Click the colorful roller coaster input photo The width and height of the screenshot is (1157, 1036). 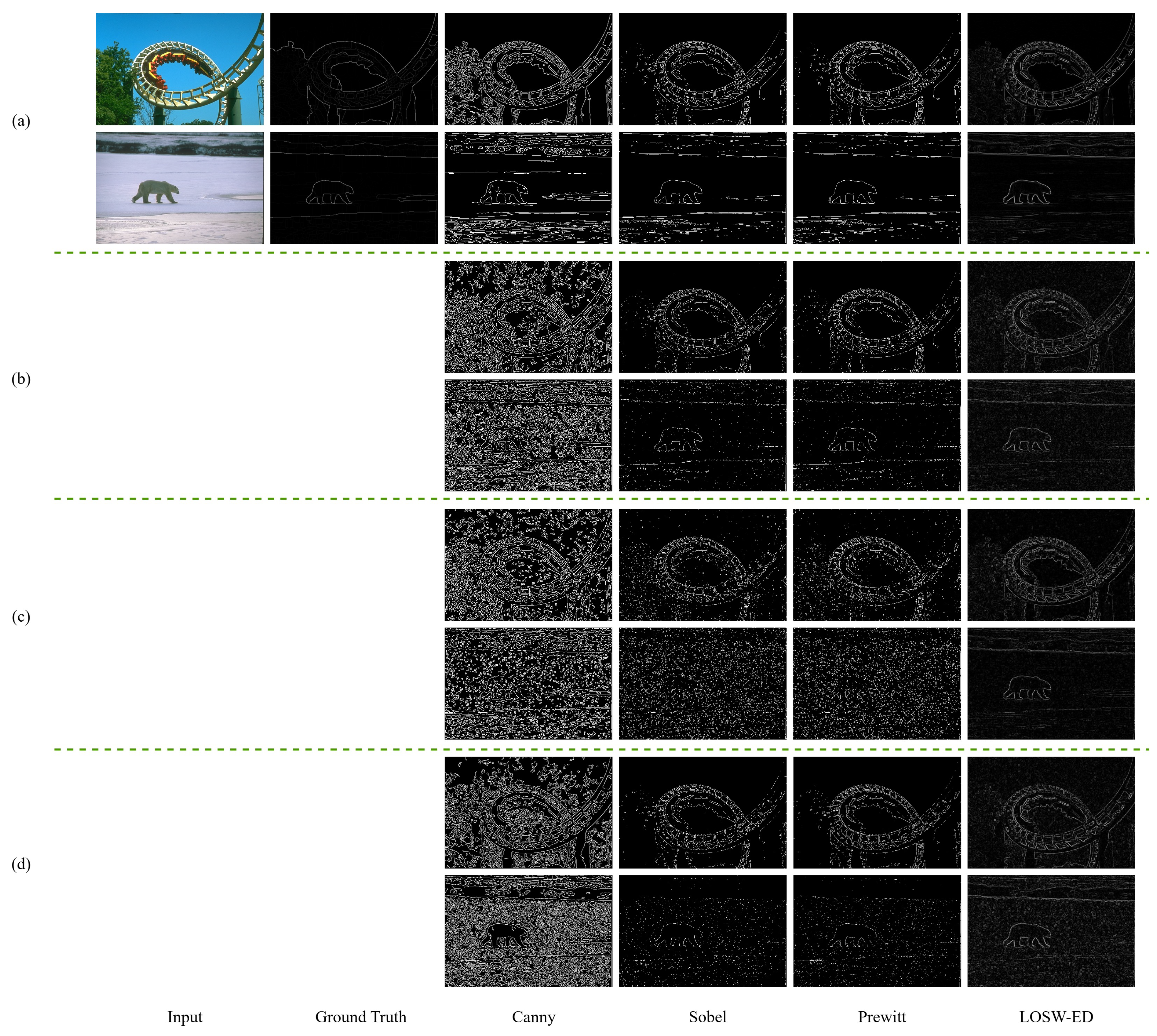[179, 69]
